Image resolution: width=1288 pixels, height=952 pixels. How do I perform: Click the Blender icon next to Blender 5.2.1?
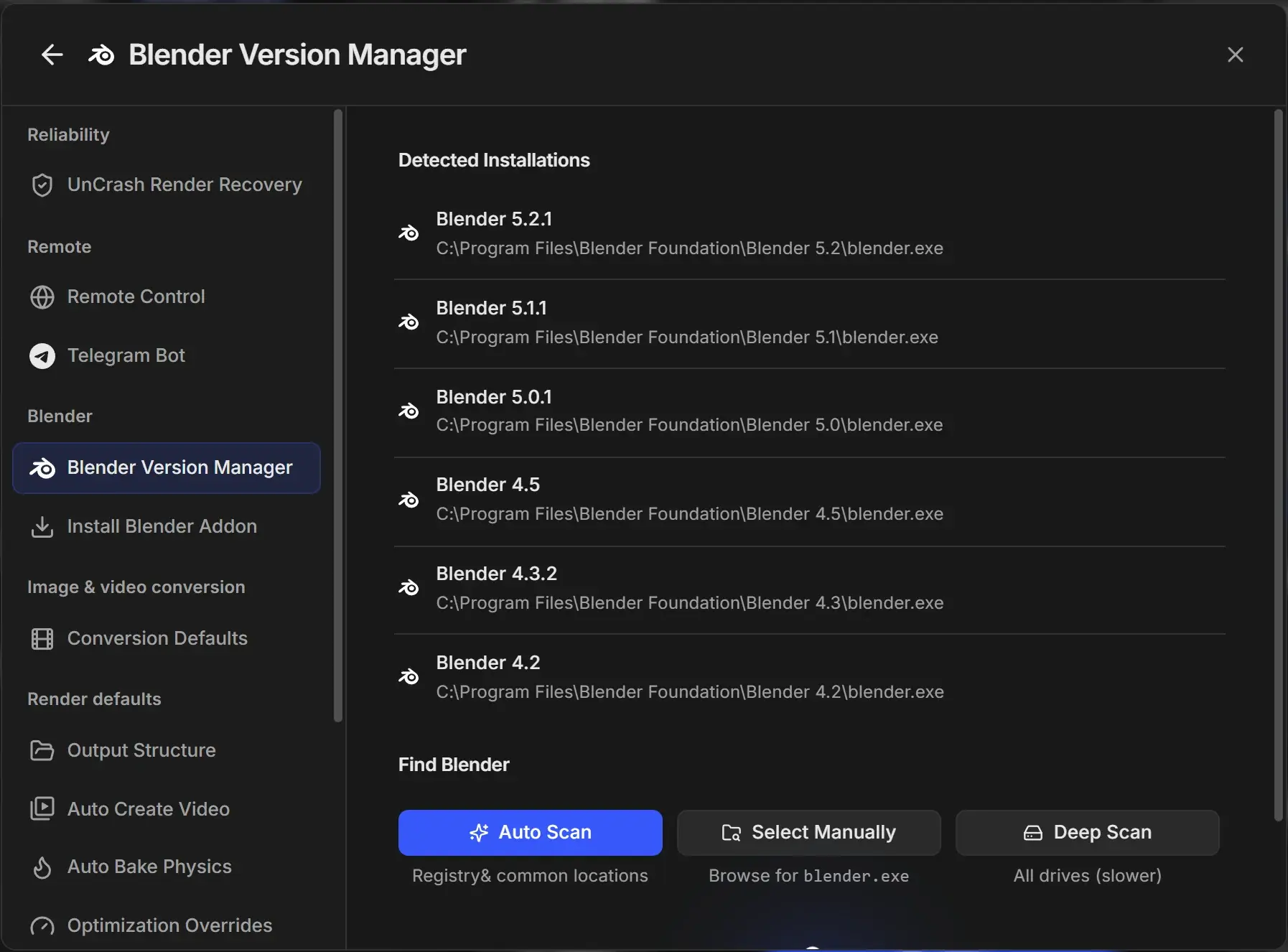[x=409, y=233]
